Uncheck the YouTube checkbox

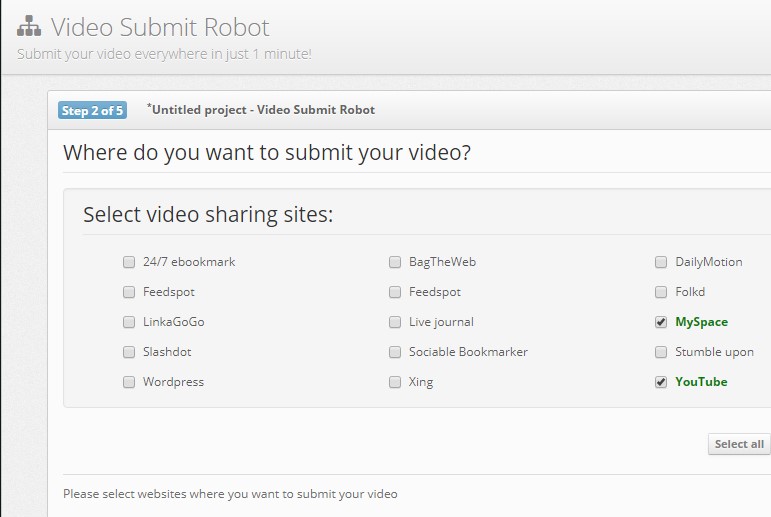661,382
